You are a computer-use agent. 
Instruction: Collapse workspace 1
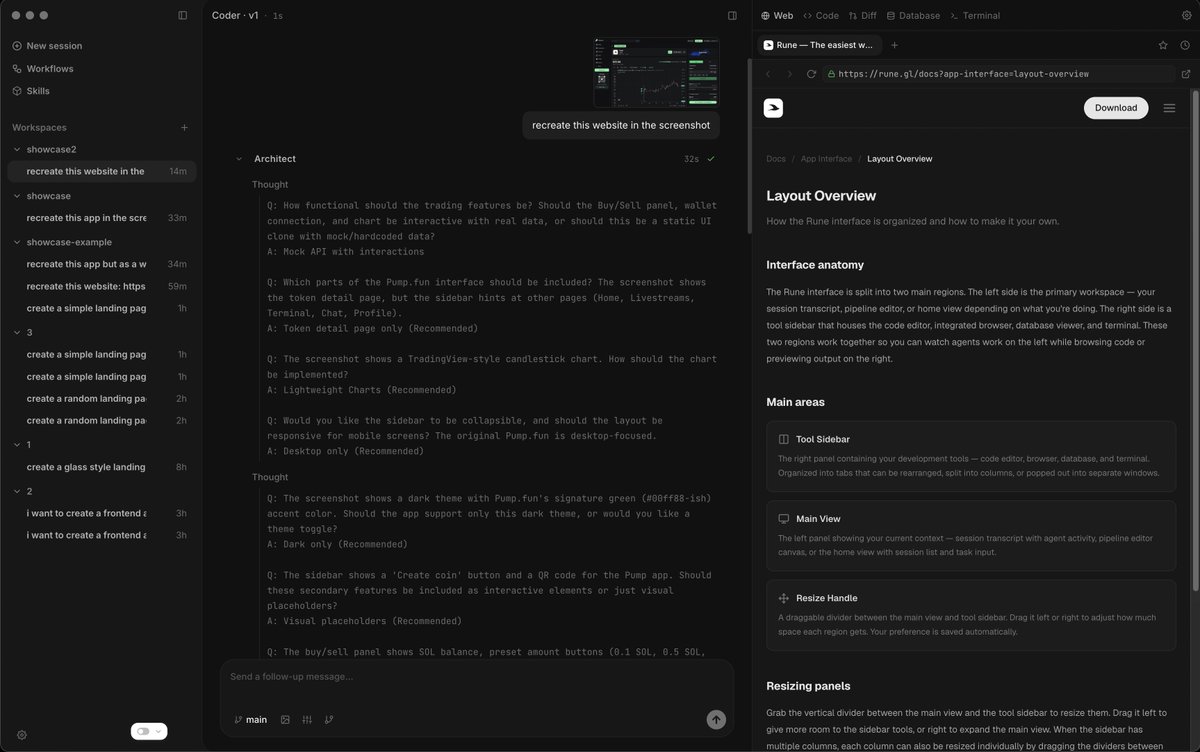coord(16,445)
